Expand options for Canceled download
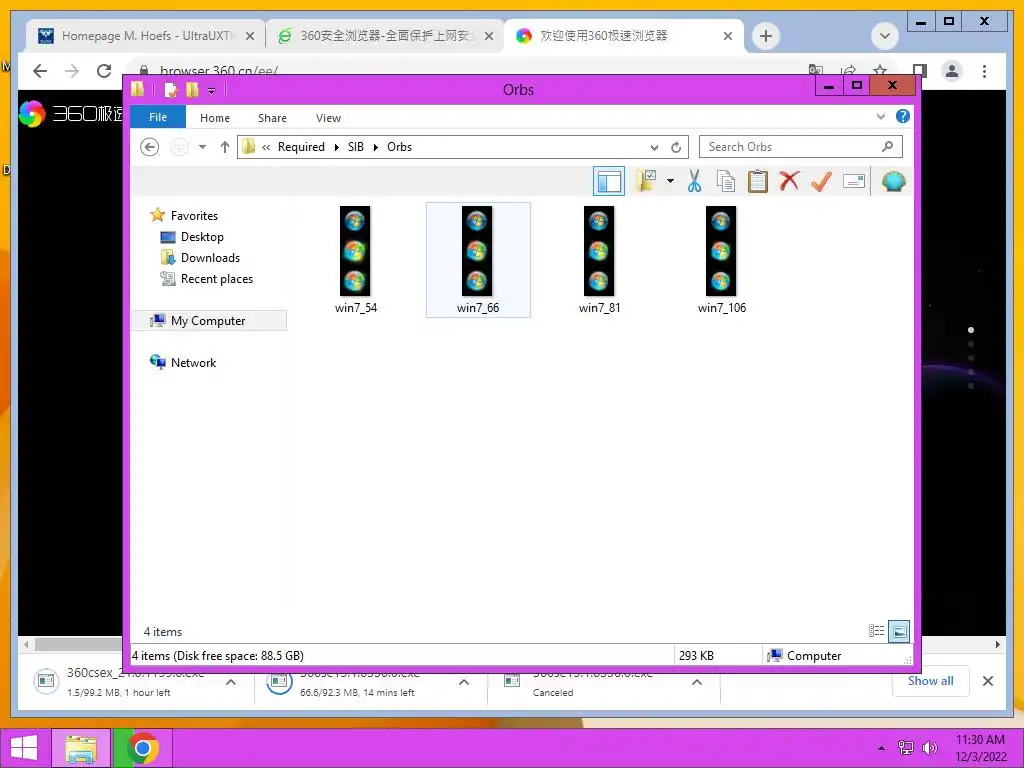 click(697, 682)
